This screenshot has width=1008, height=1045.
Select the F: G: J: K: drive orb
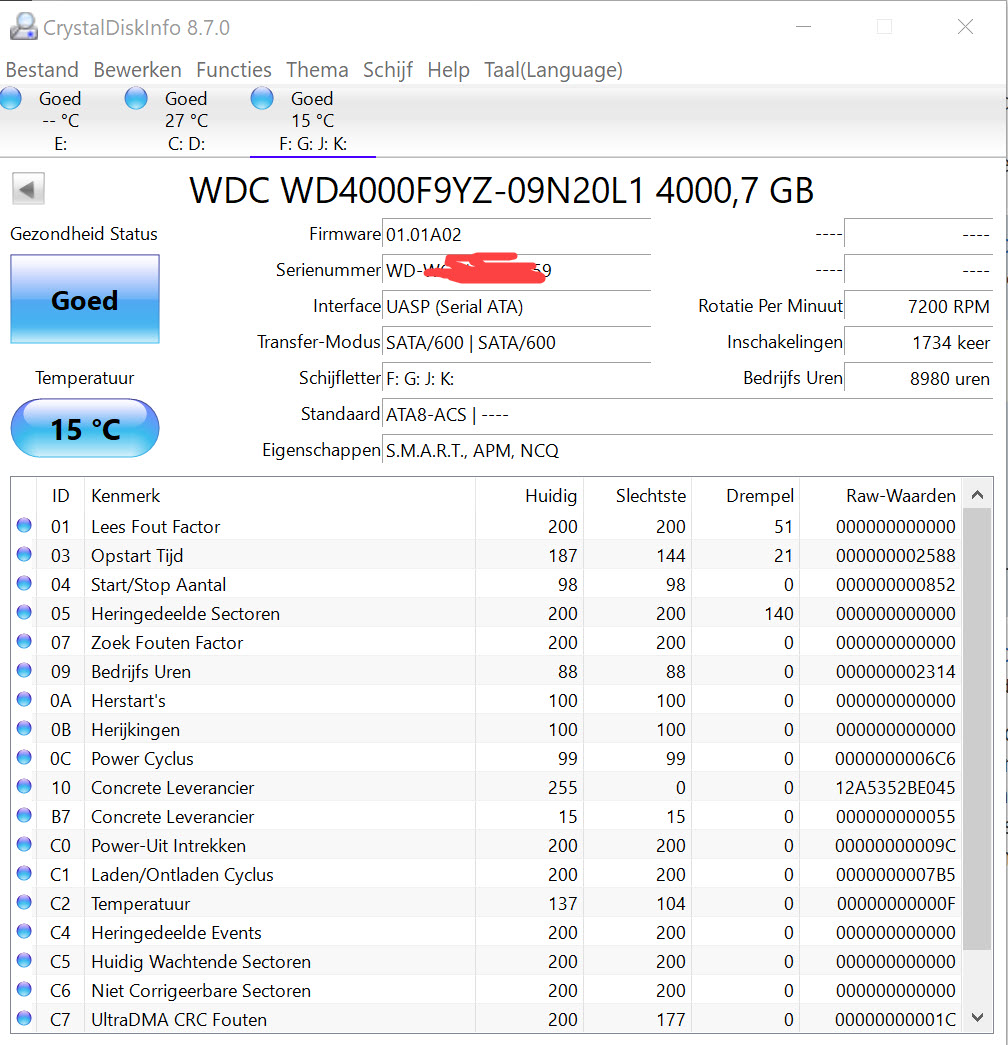tap(262, 98)
